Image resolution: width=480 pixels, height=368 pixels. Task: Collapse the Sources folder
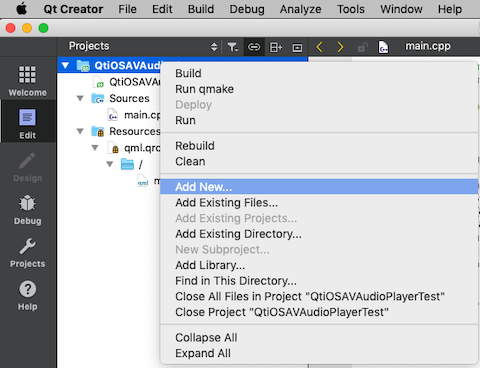[80, 98]
